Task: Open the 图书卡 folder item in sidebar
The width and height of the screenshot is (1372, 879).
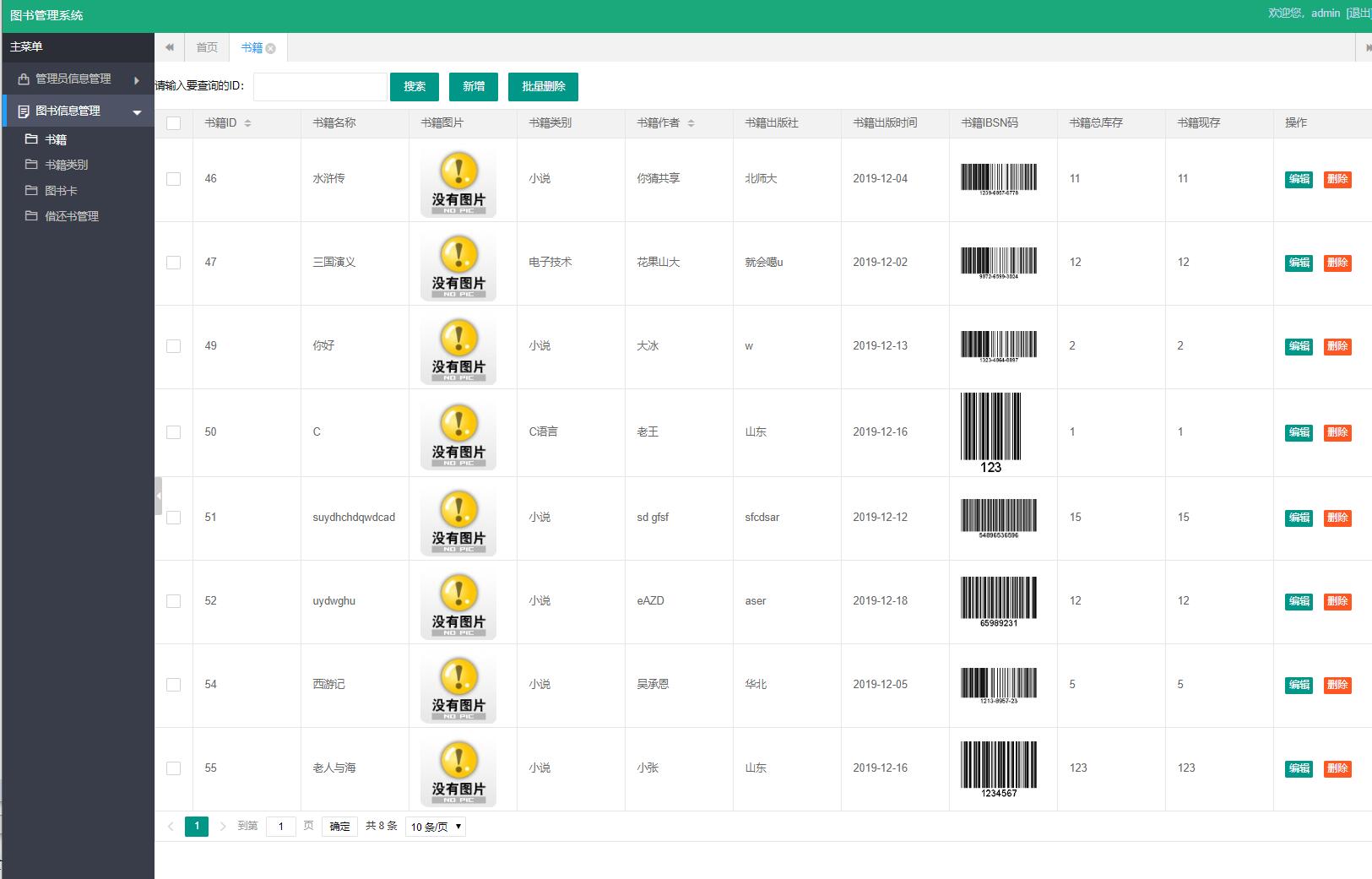Action: (x=61, y=191)
